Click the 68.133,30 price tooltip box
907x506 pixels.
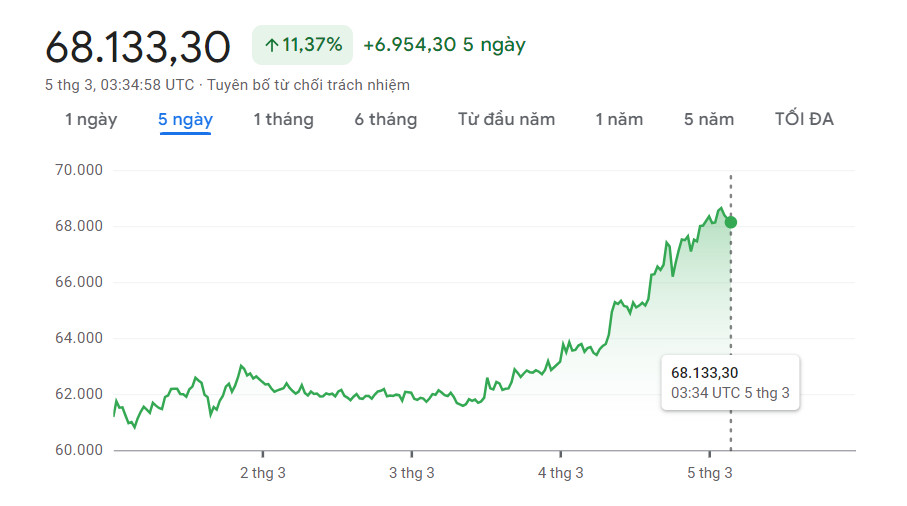point(730,382)
